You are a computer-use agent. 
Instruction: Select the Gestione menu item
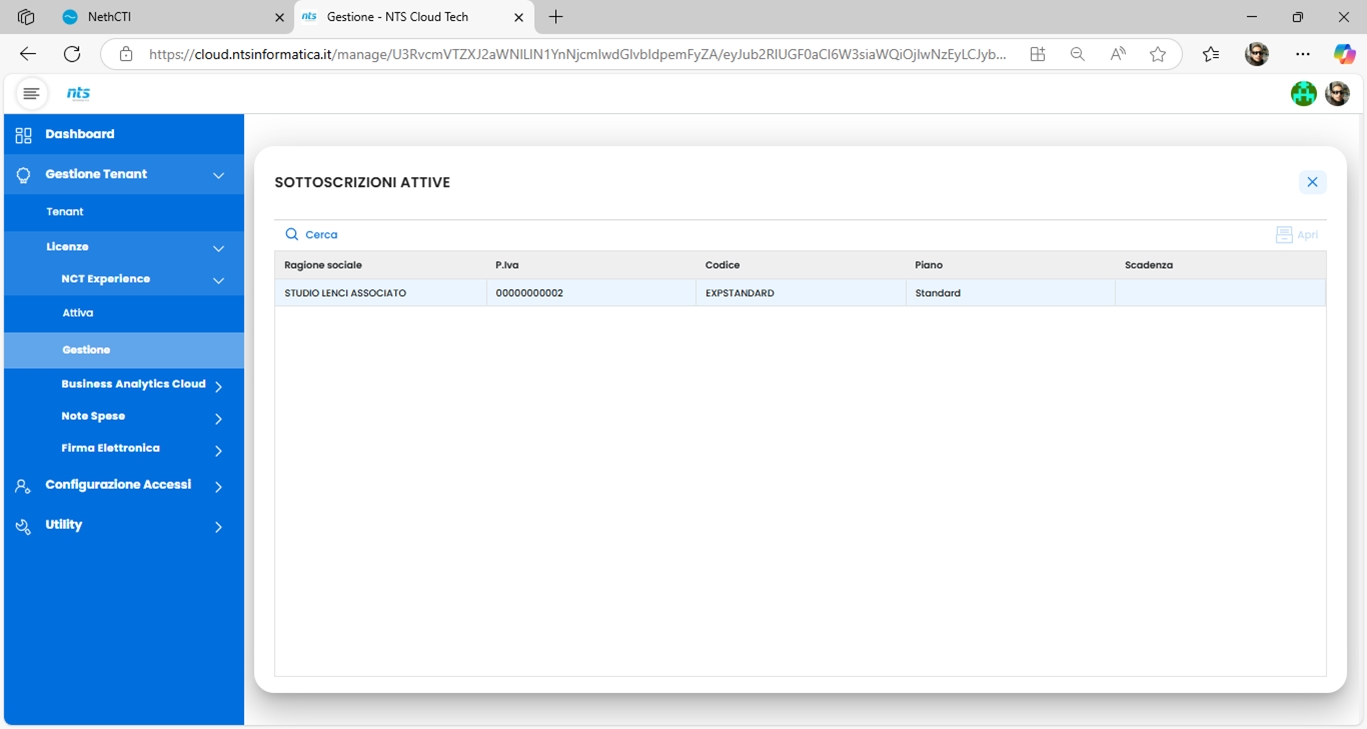coord(124,350)
